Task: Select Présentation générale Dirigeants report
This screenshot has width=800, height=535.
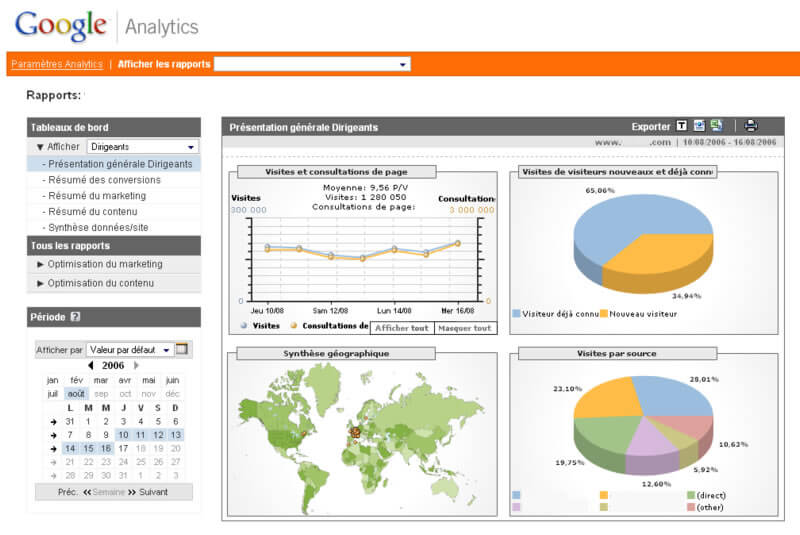Action: coord(114,164)
